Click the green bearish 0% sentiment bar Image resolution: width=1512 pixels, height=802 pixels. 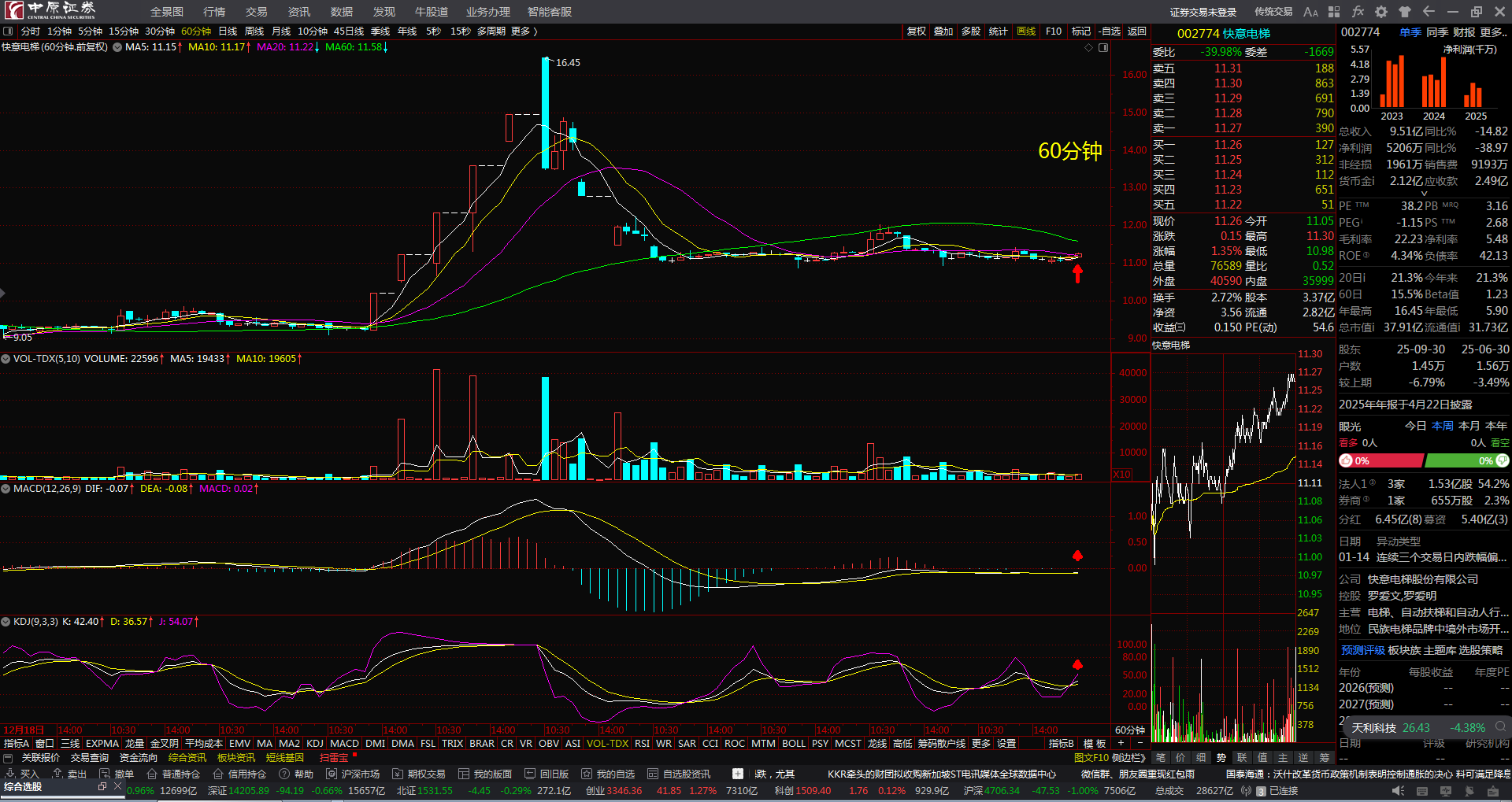click(1467, 461)
